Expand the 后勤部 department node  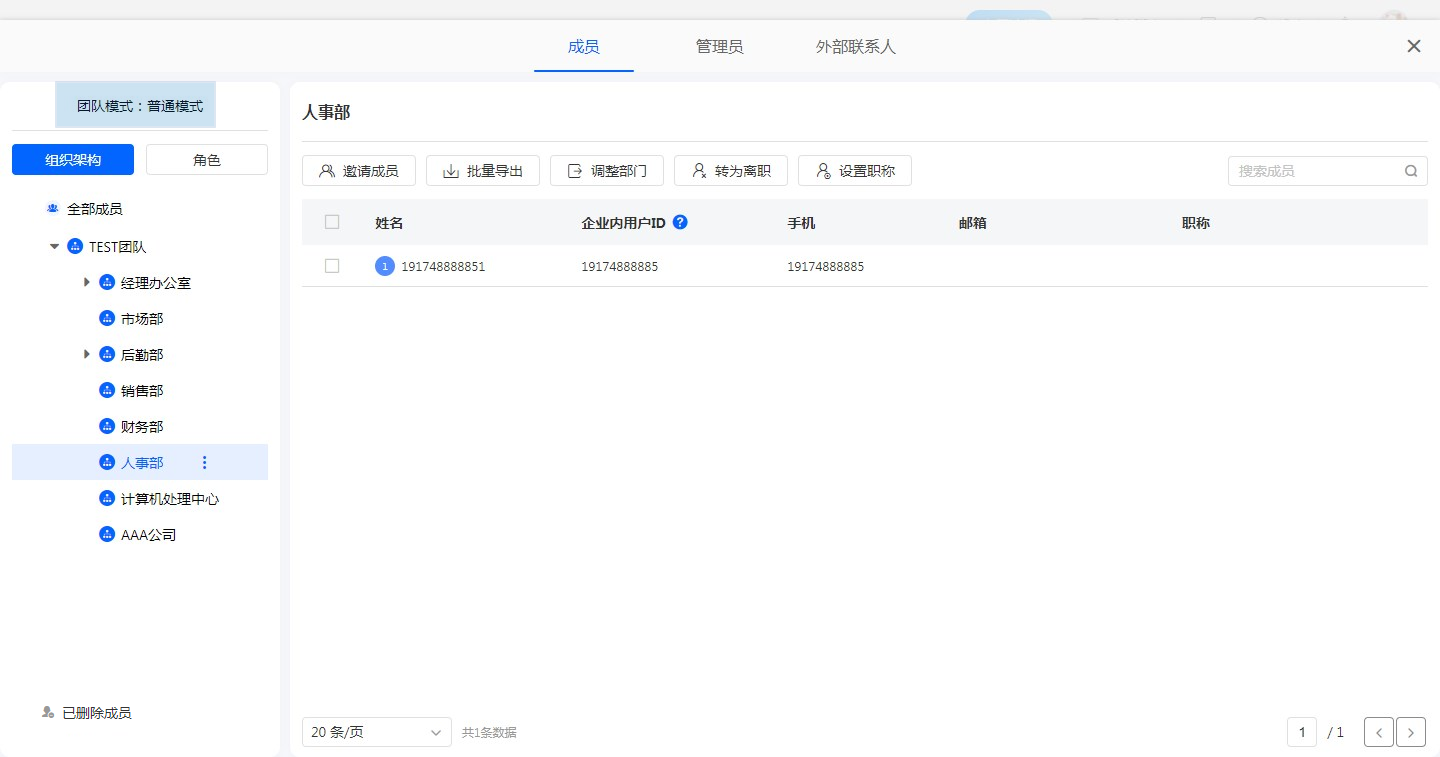[x=87, y=354]
